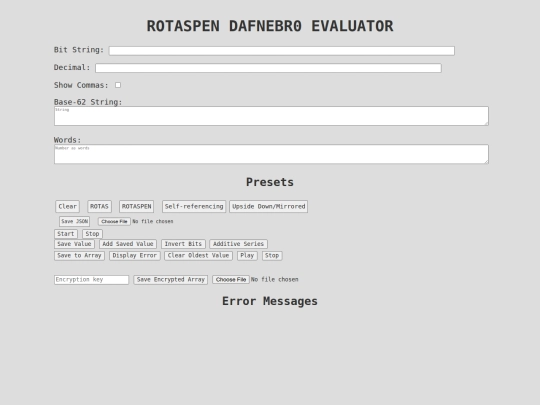Click the Play button
The image size is (540, 405).
(247, 256)
